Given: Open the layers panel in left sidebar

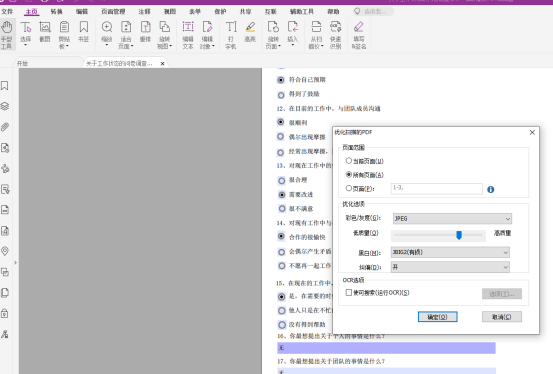Looking at the screenshot, I should point(5,106).
